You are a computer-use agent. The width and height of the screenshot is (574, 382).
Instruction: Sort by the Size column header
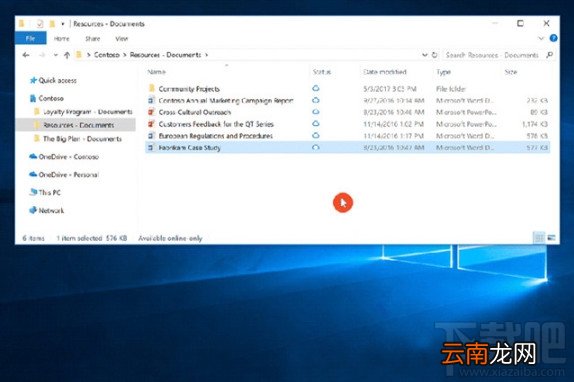511,72
